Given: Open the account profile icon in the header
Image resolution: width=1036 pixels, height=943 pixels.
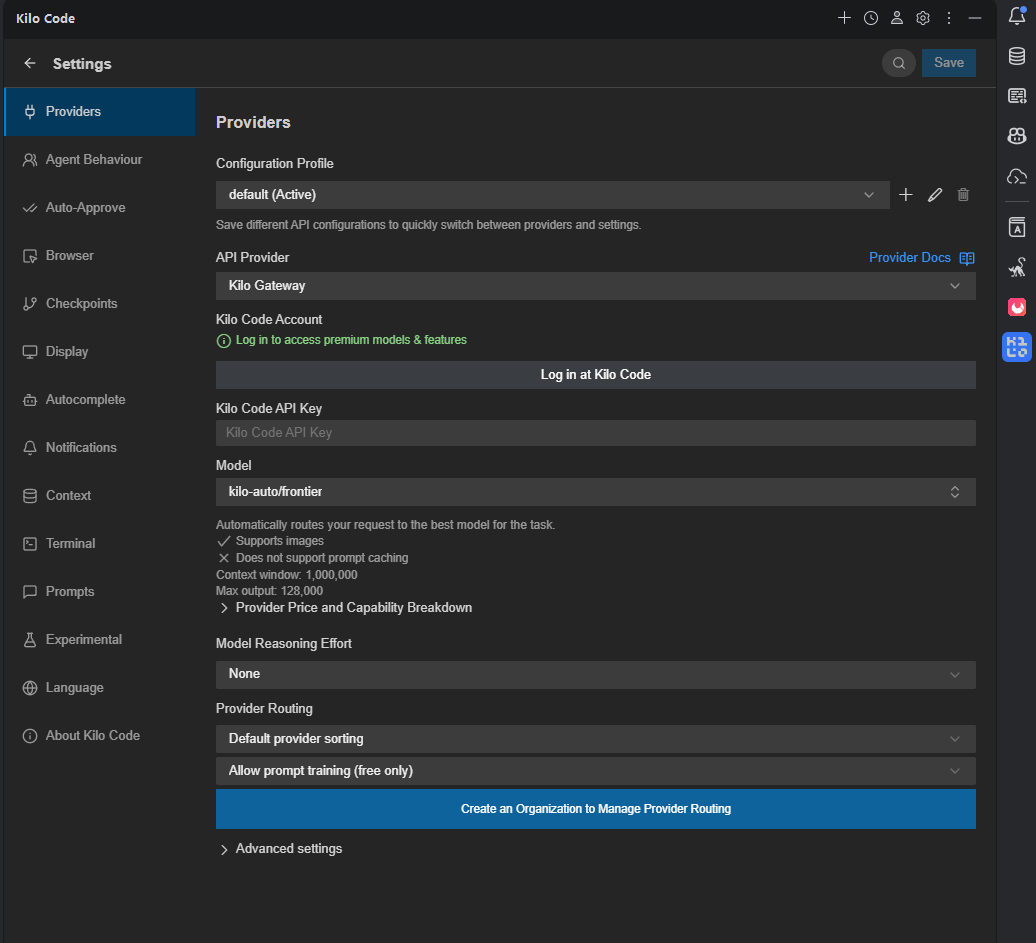Looking at the screenshot, I should click(896, 17).
